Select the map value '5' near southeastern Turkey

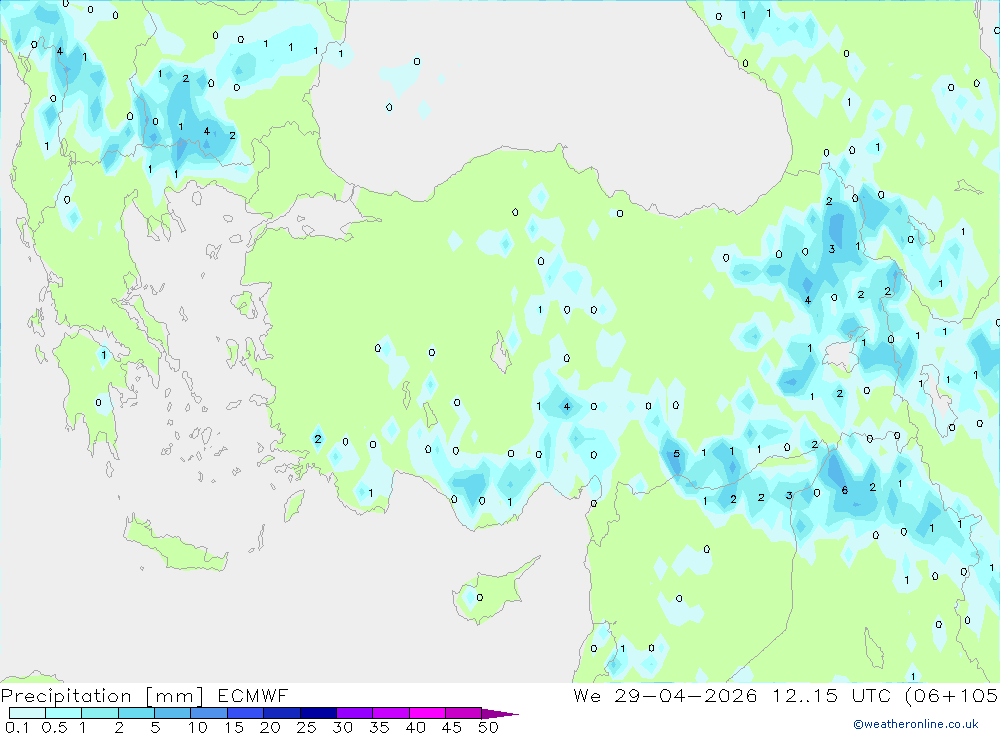[677, 454]
